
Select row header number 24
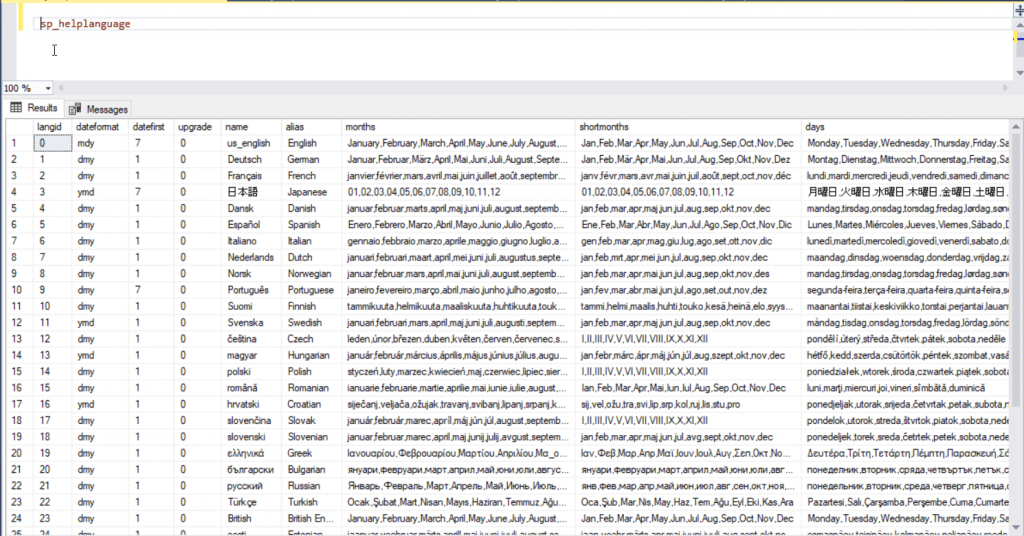click(20, 518)
